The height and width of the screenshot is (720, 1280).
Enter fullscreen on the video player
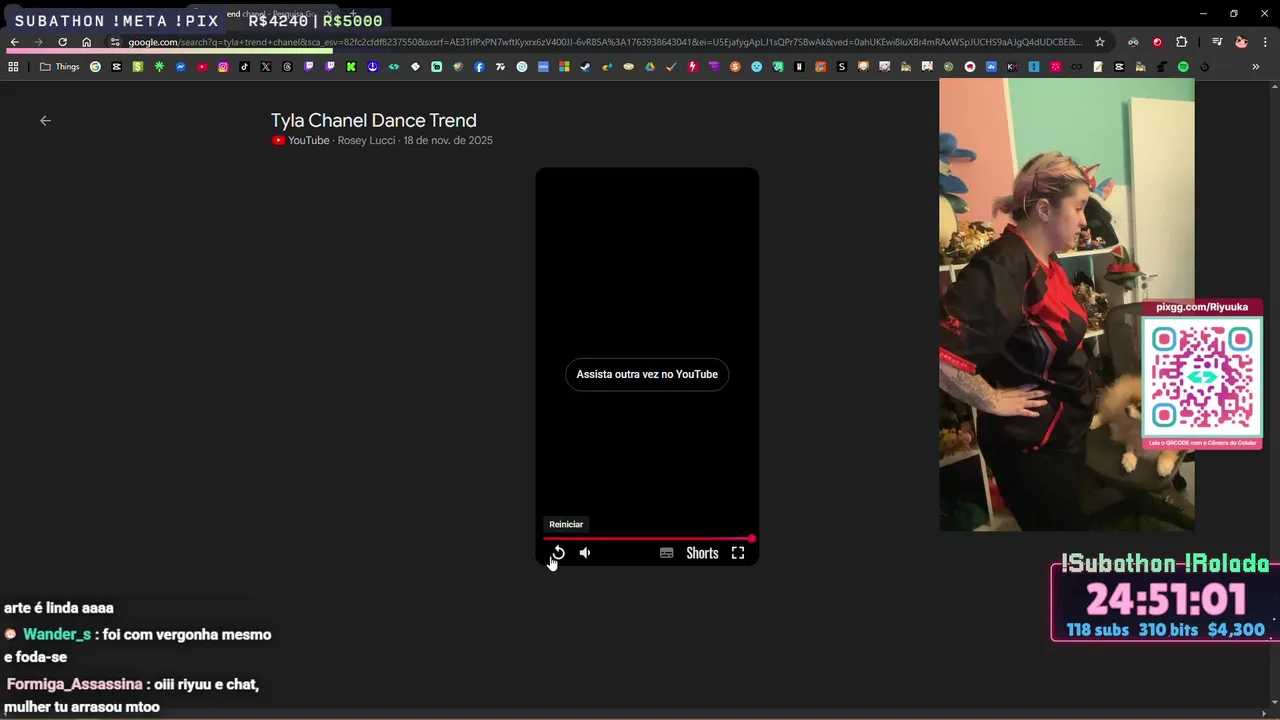(x=738, y=553)
